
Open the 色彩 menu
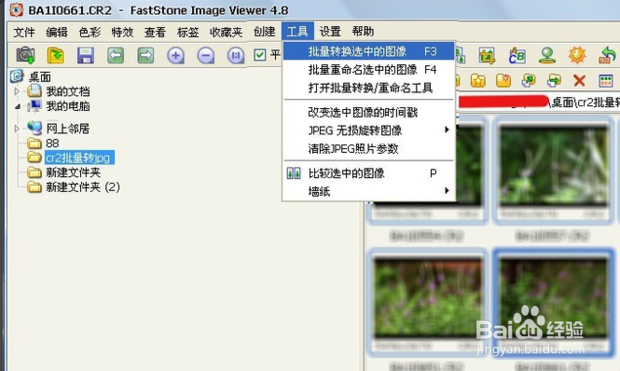(x=90, y=32)
